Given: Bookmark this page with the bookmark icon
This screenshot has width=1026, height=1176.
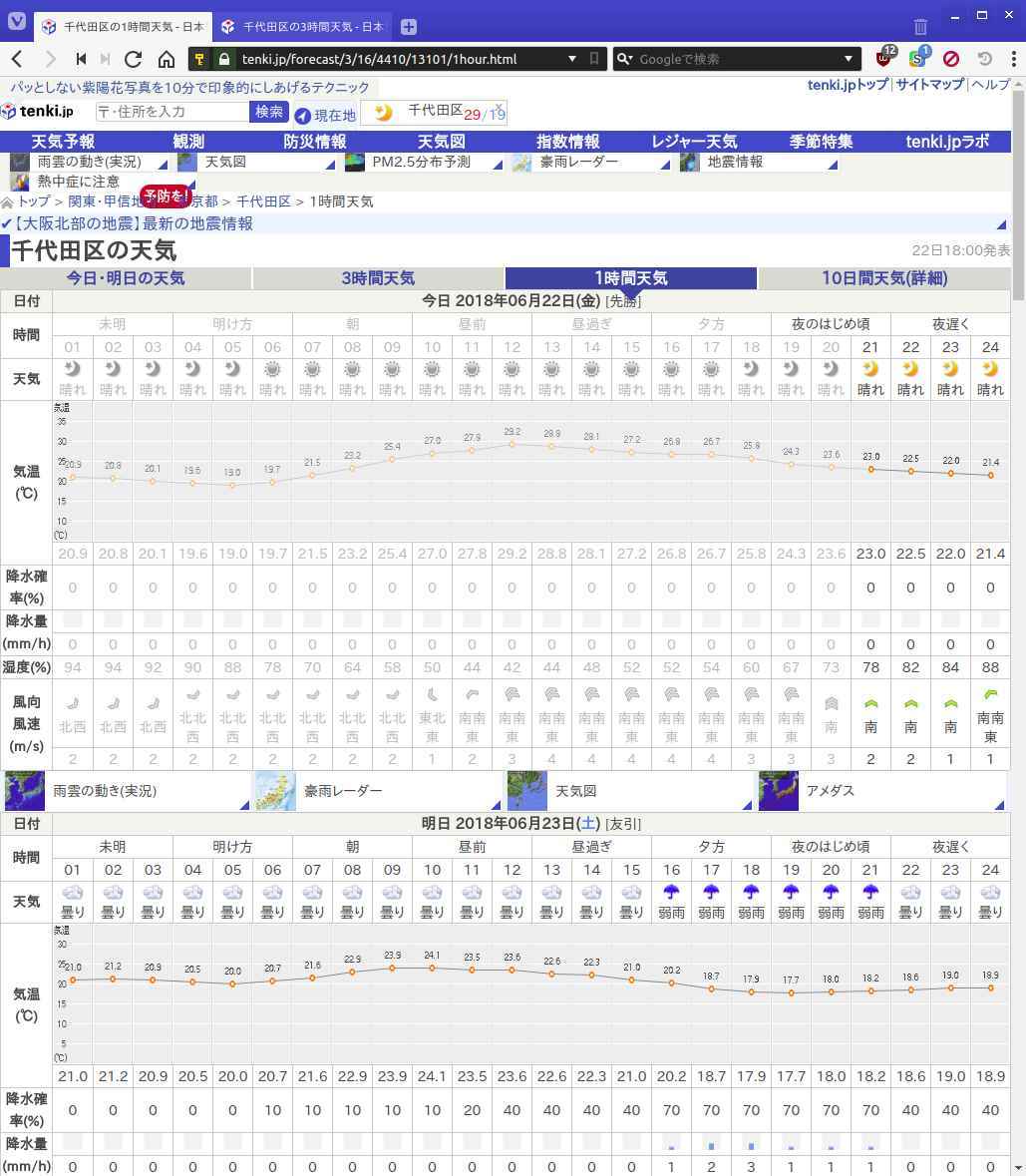Looking at the screenshot, I should (593, 59).
